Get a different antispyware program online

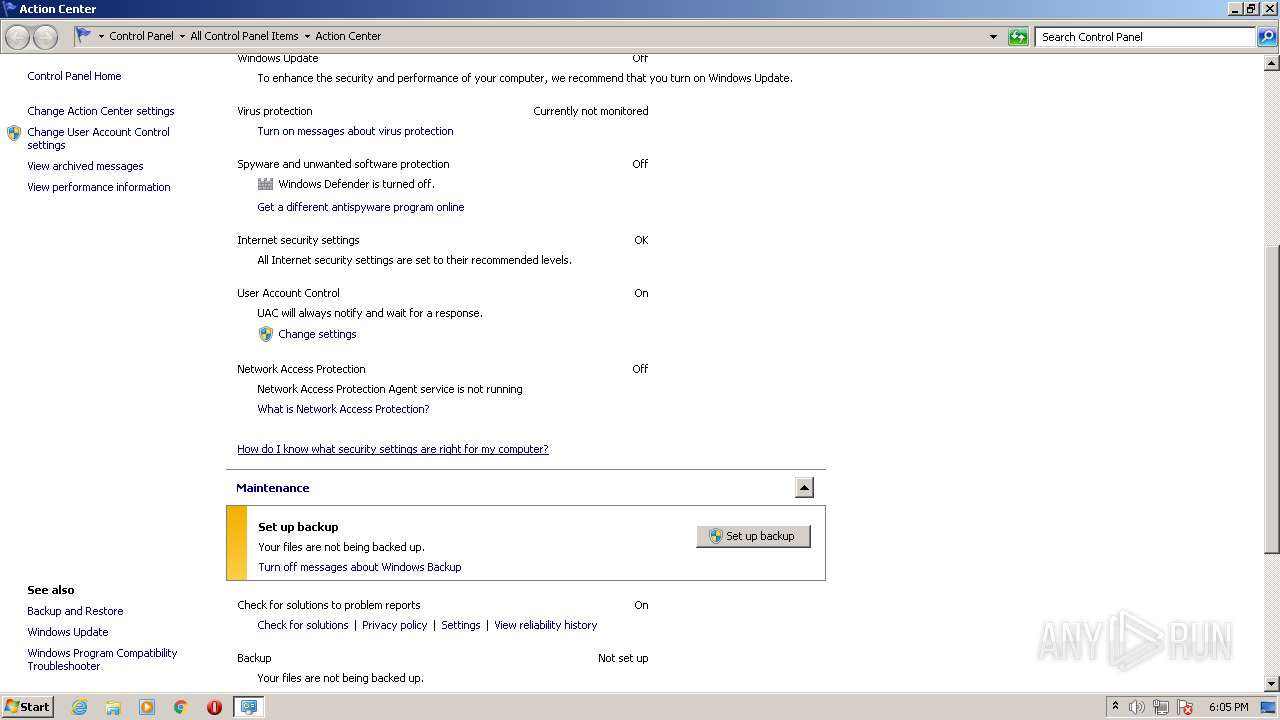(x=361, y=207)
